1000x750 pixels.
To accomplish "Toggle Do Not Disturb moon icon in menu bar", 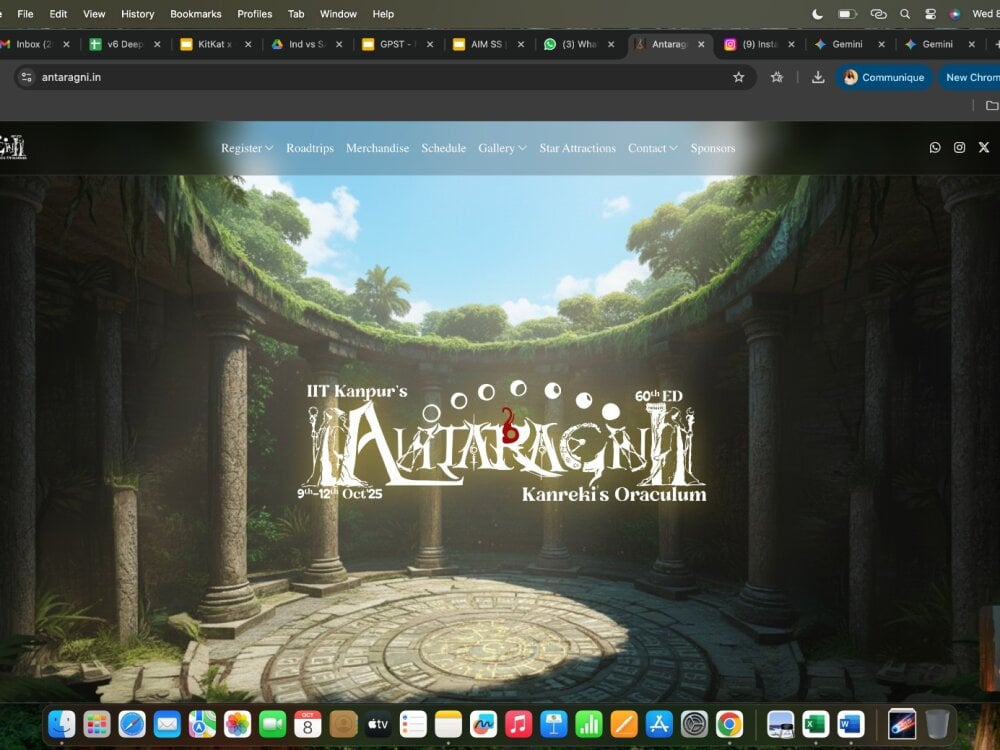I will coord(817,14).
